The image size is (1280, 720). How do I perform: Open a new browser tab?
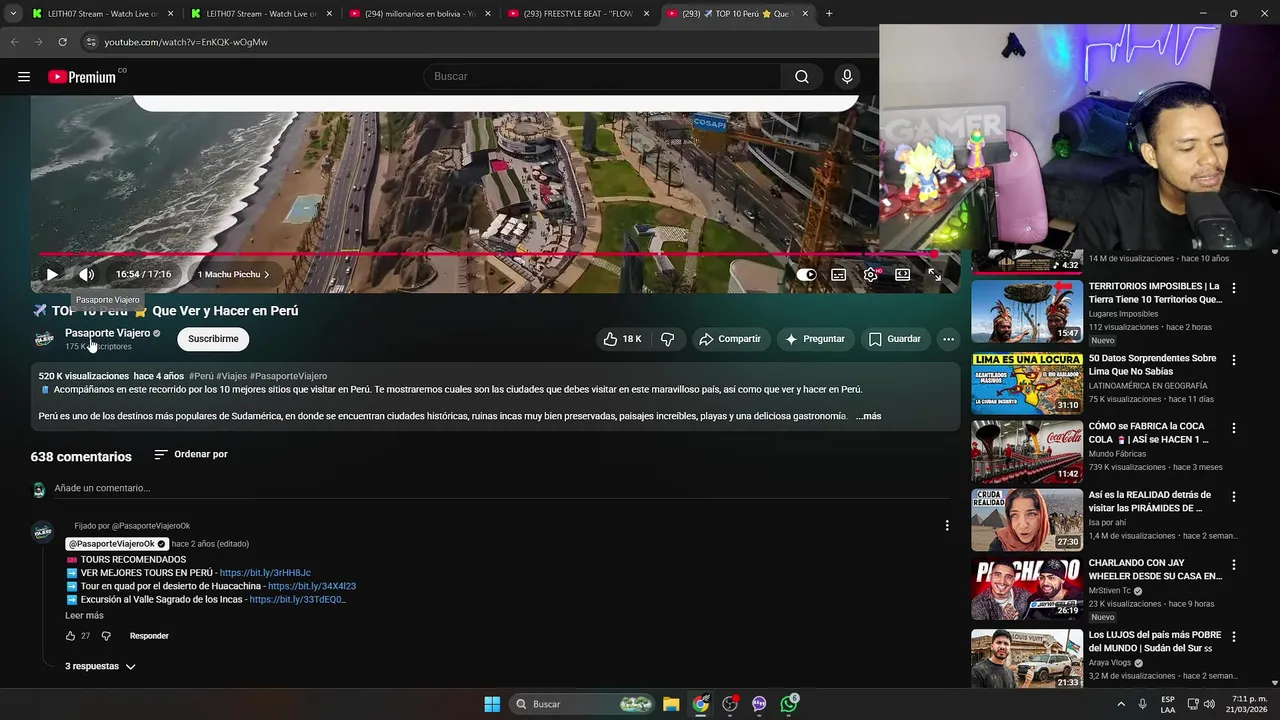click(x=829, y=14)
